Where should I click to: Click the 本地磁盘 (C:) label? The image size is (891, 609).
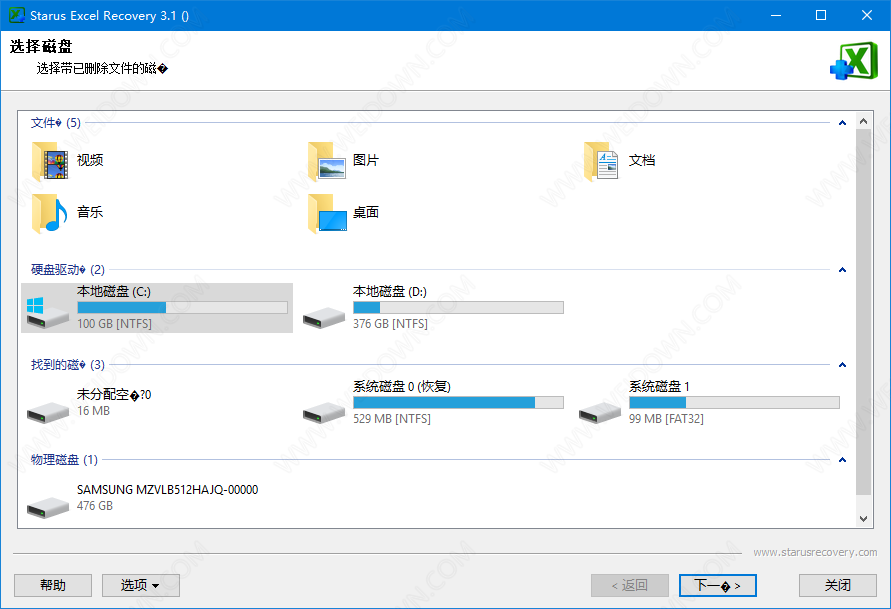pos(114,292)
